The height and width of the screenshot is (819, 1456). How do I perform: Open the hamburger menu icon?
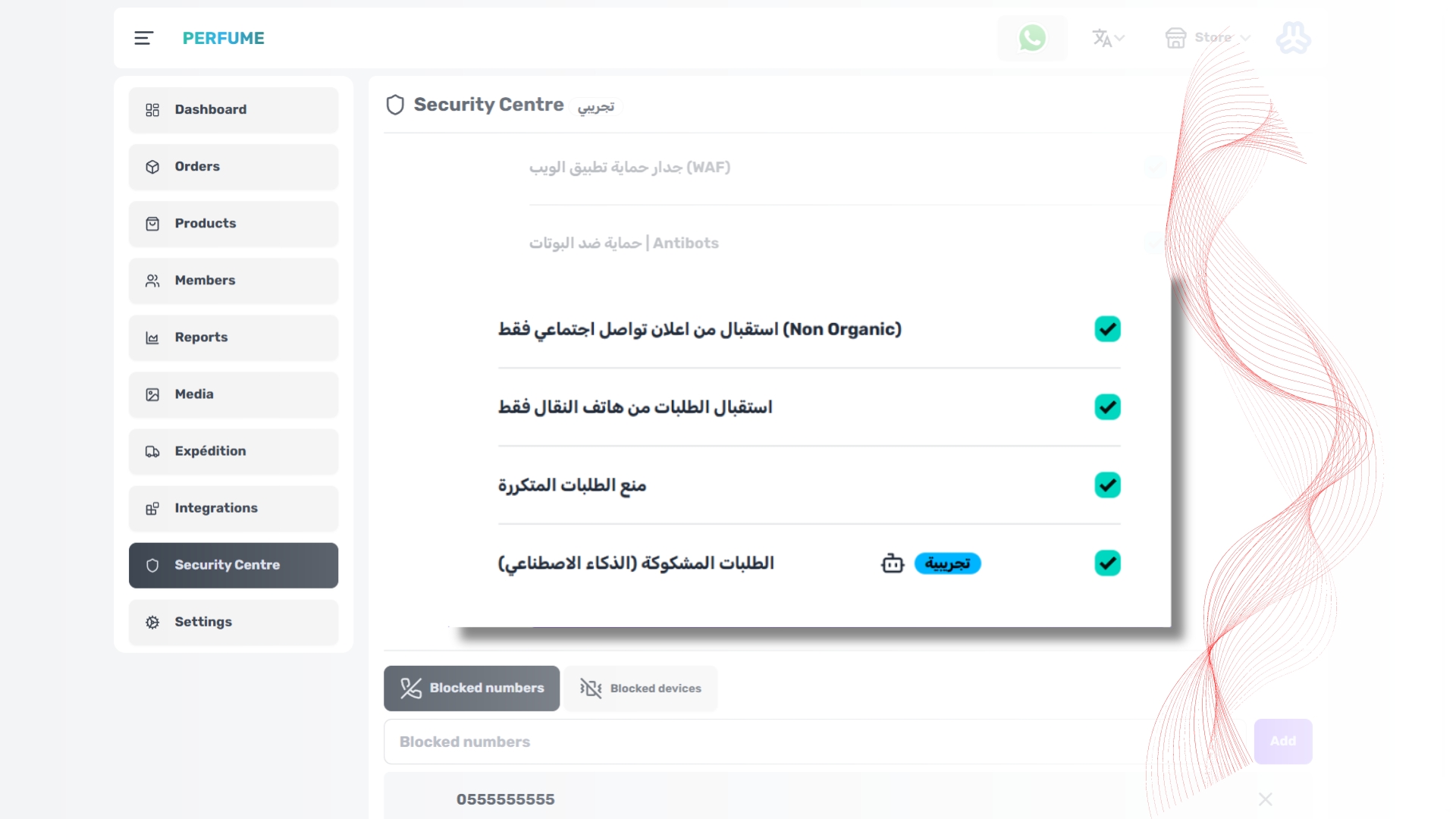pos(143,38)
